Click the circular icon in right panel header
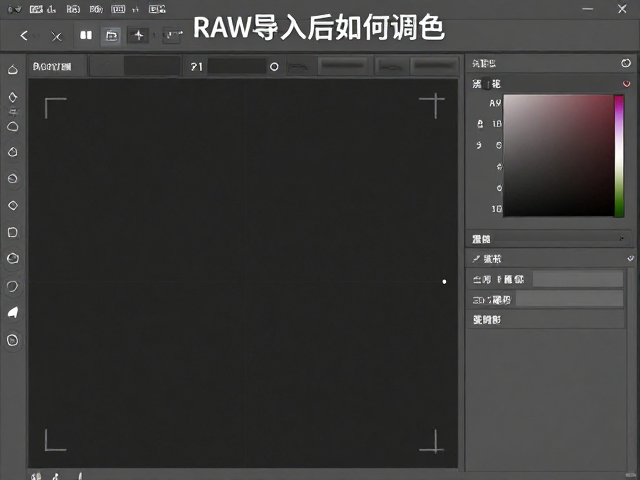640x480 pixels. tap(626, 63)
